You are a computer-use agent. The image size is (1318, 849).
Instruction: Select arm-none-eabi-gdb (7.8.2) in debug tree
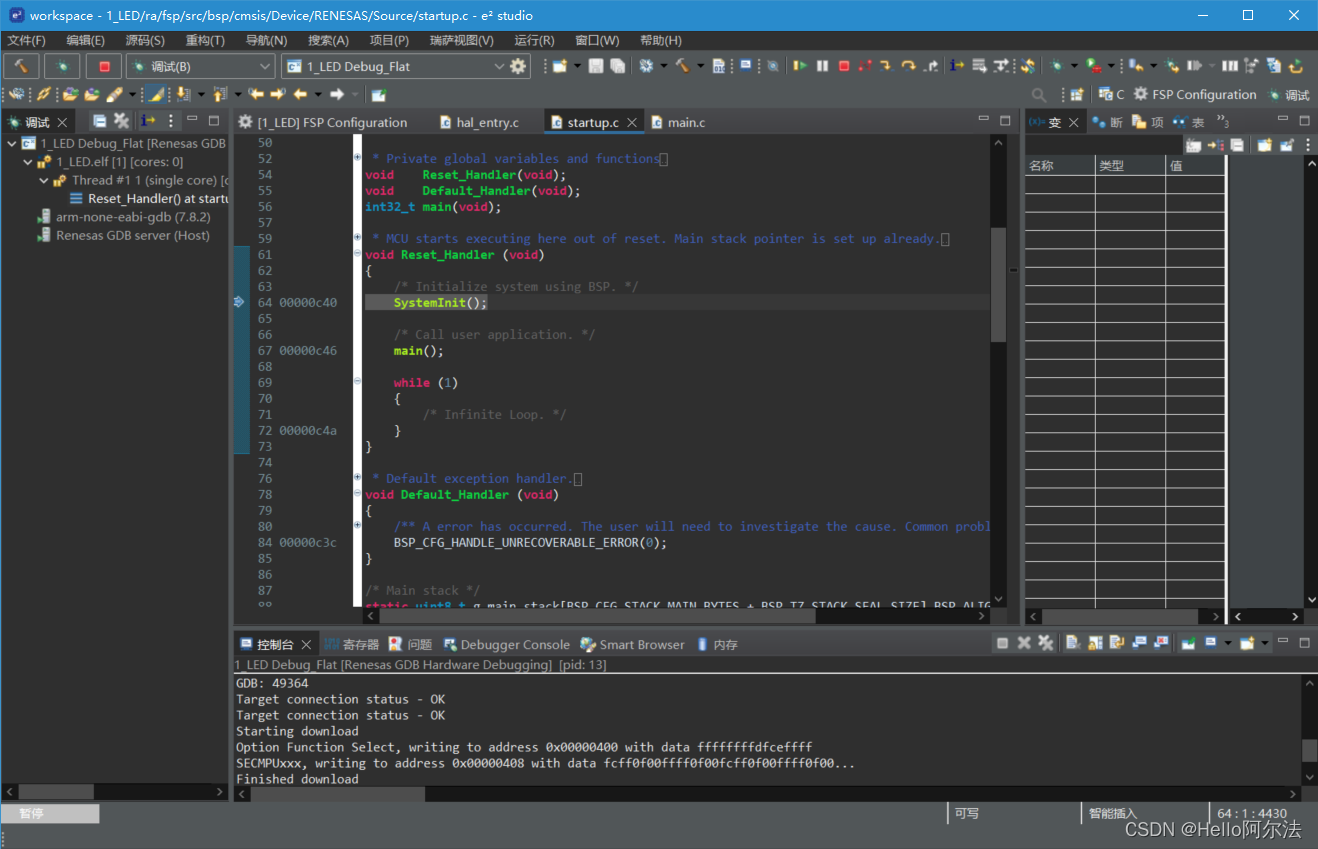pyautogui.click(x=132, y=217)
